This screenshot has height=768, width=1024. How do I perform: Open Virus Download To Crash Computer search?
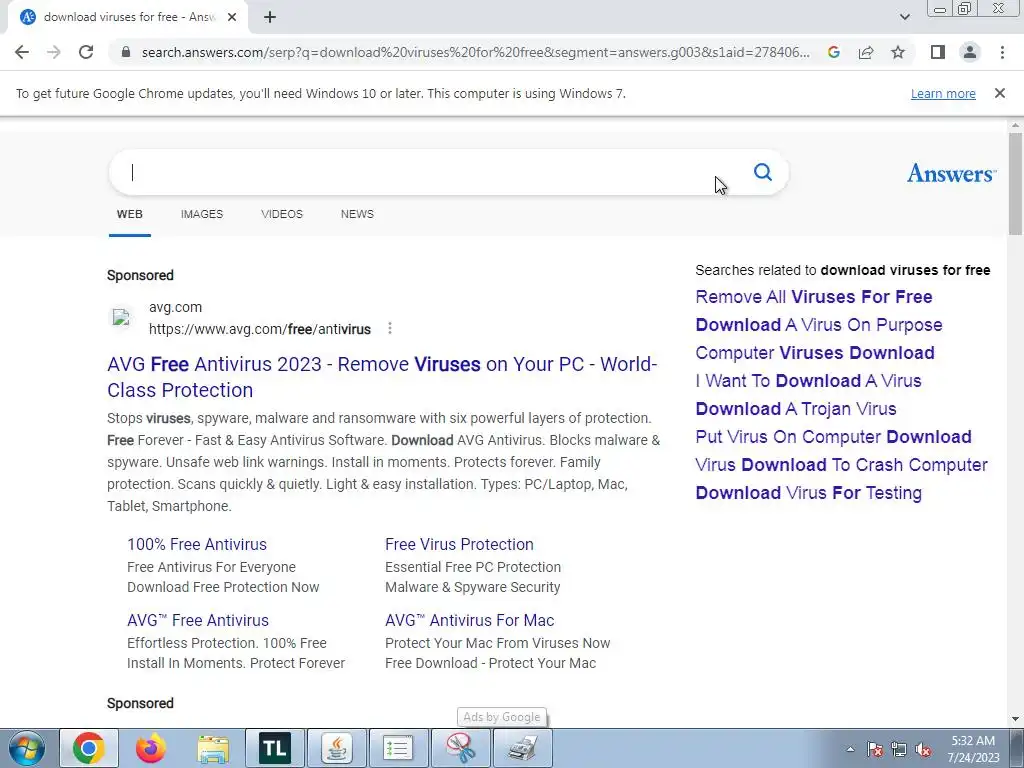(x=841, y=465)
